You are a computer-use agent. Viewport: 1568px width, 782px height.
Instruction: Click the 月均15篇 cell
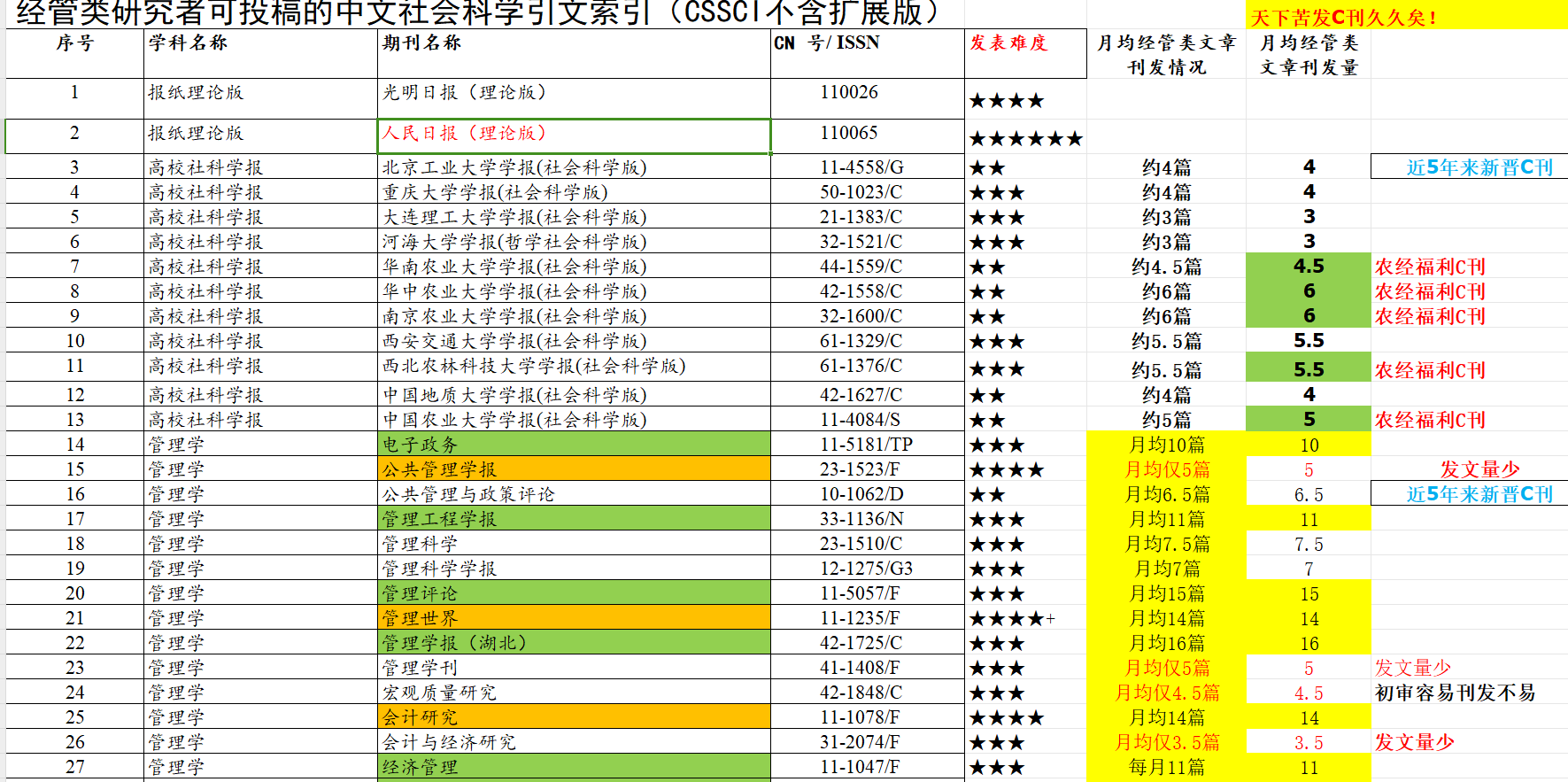[1167, 593]
